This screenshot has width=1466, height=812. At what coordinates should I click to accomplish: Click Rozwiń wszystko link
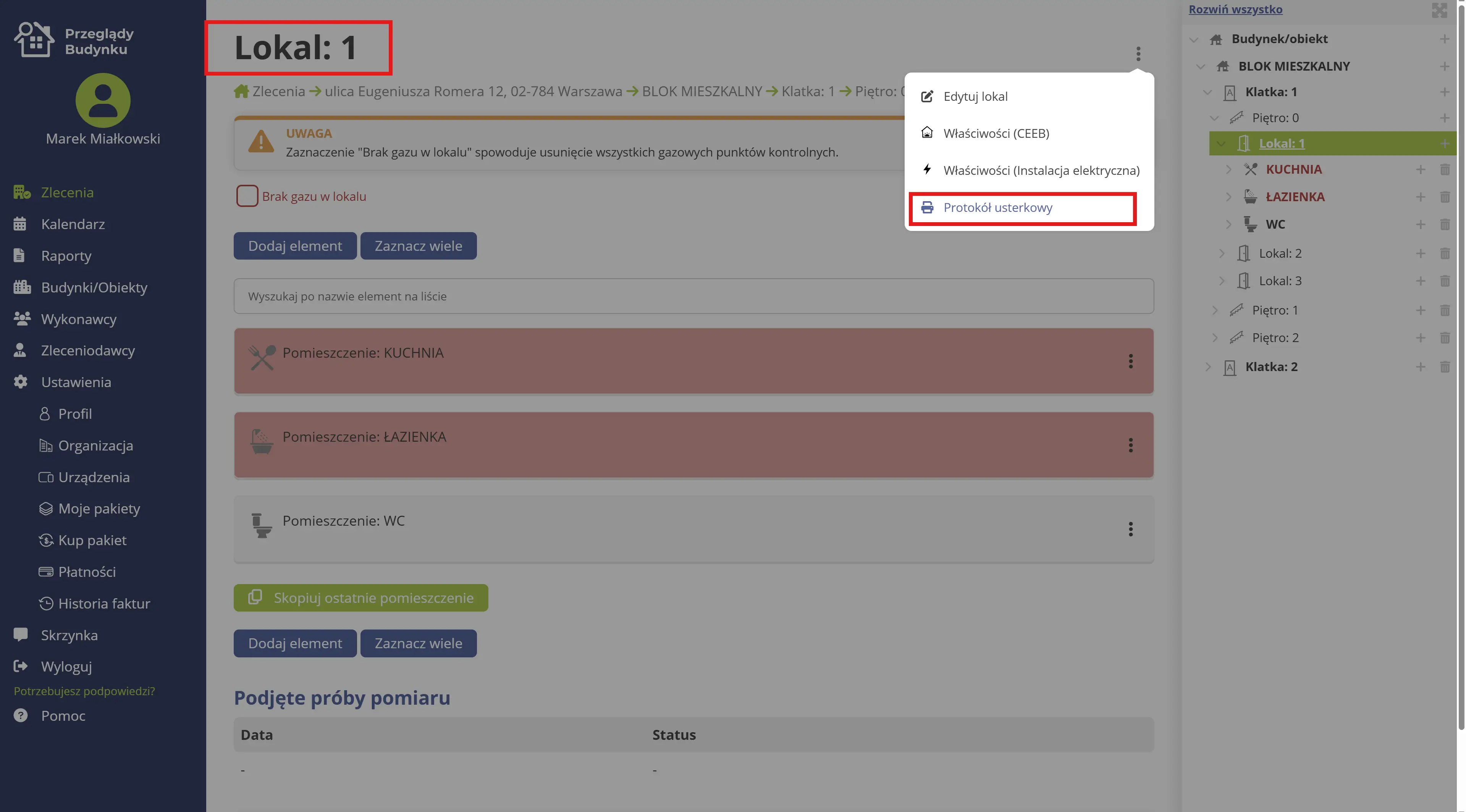click(x=1235, y=9)
